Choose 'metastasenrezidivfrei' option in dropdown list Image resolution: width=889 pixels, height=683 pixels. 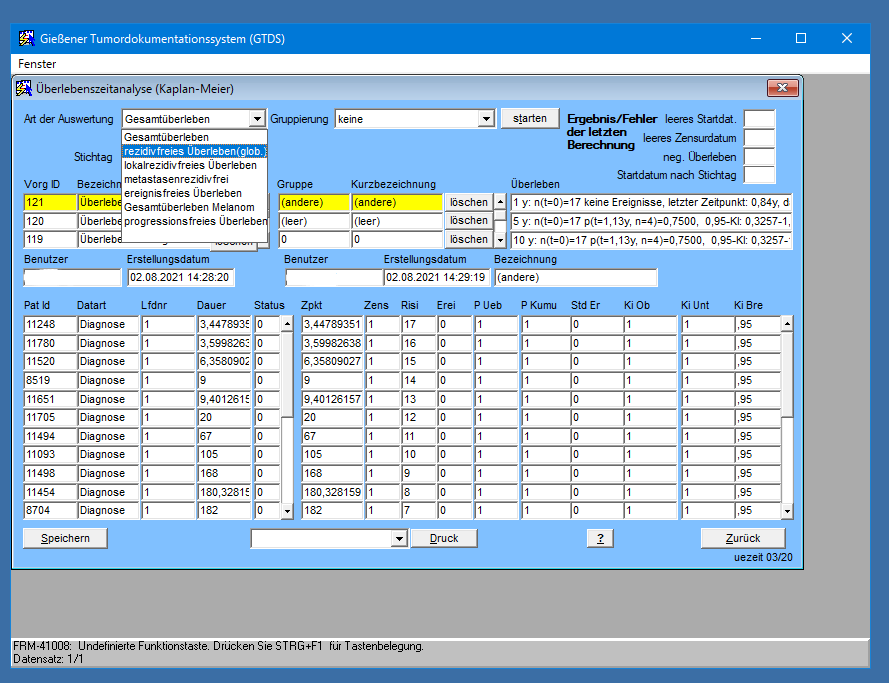pos(175,179)
